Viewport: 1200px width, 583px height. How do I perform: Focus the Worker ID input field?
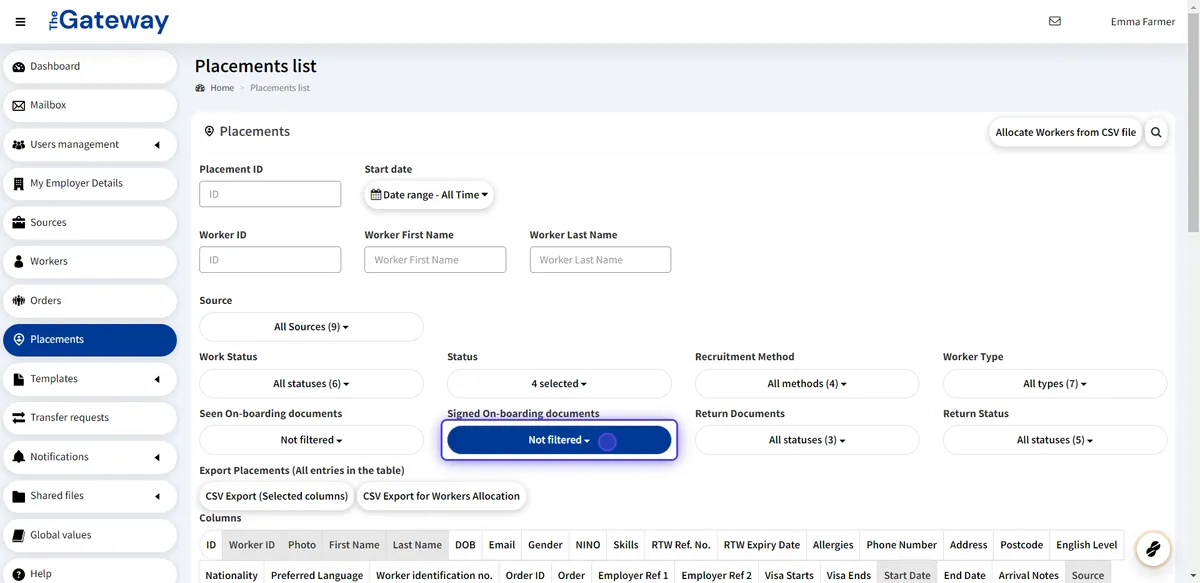click(270, 260)
